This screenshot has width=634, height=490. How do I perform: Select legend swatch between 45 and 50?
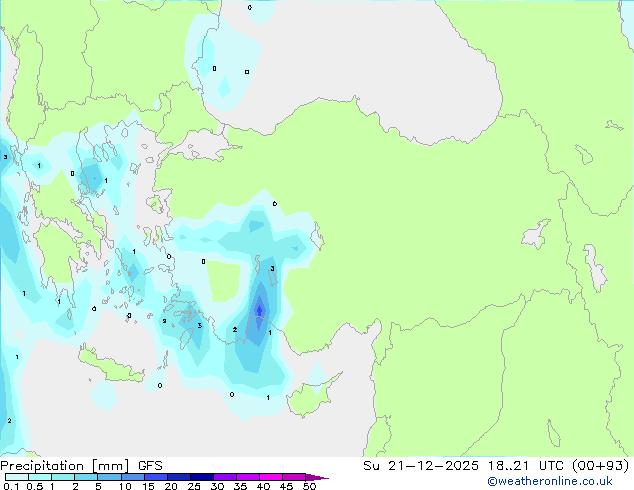294,477
